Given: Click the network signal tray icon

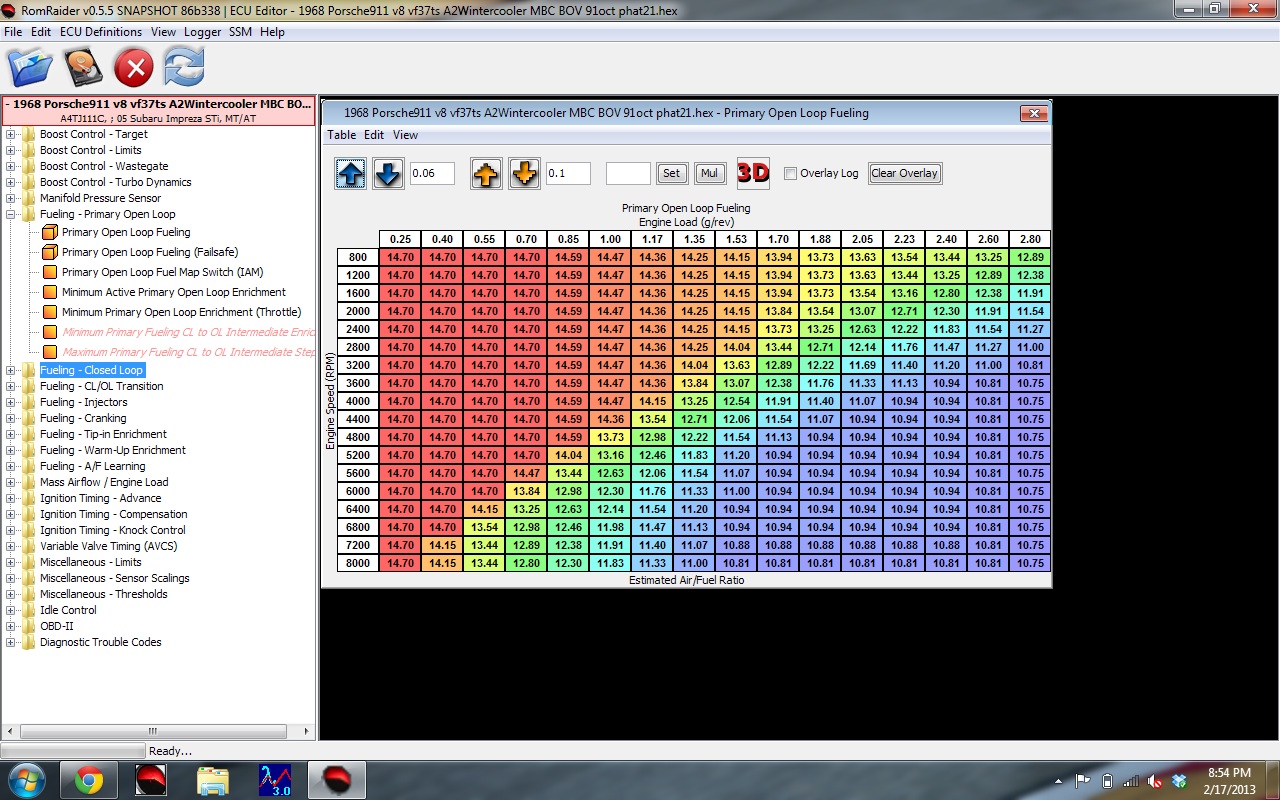Looking at the screenshot, I should (1131, 781).
